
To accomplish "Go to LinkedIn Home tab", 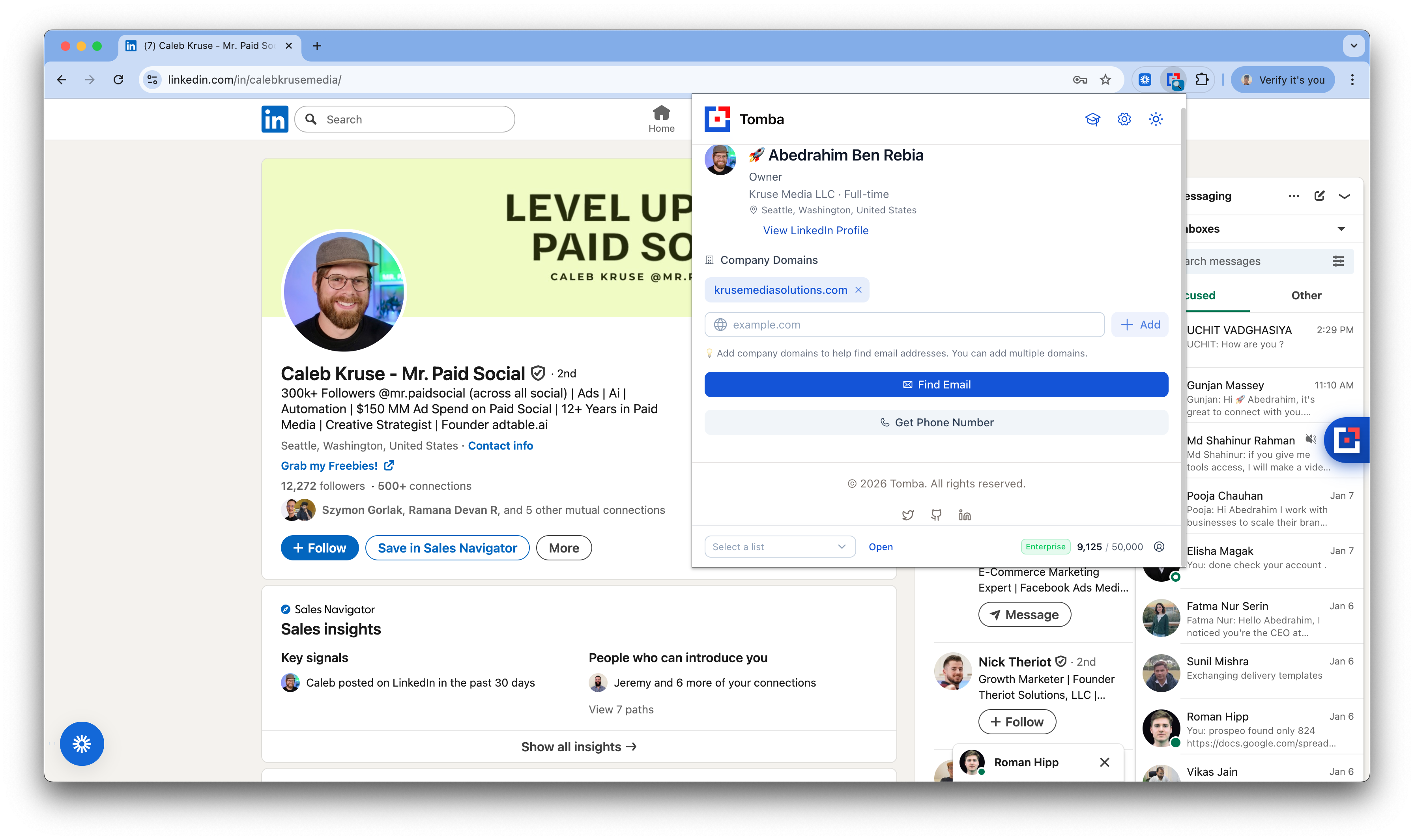I will pos(661,119).
